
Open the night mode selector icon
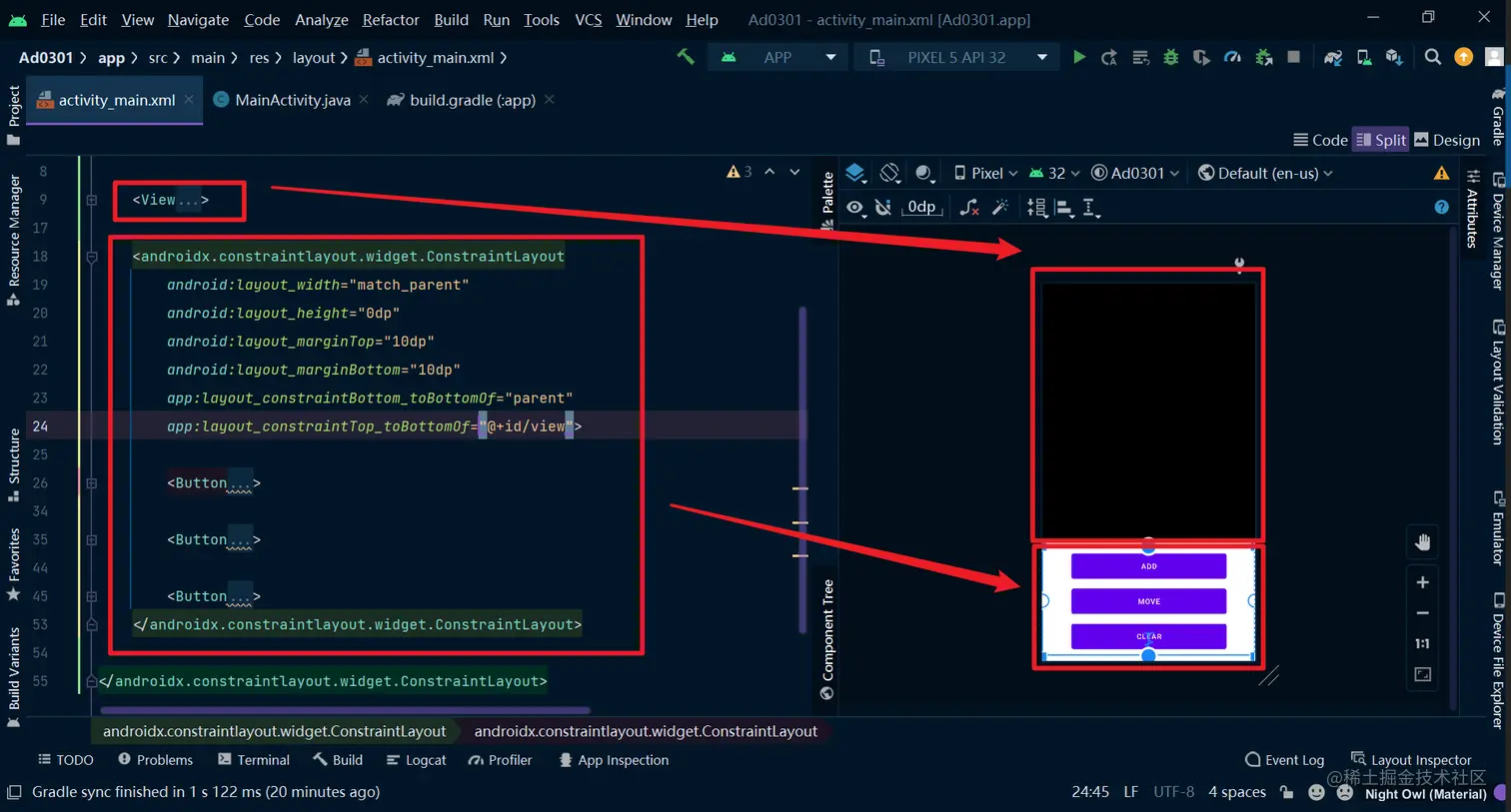coord(924,173)
